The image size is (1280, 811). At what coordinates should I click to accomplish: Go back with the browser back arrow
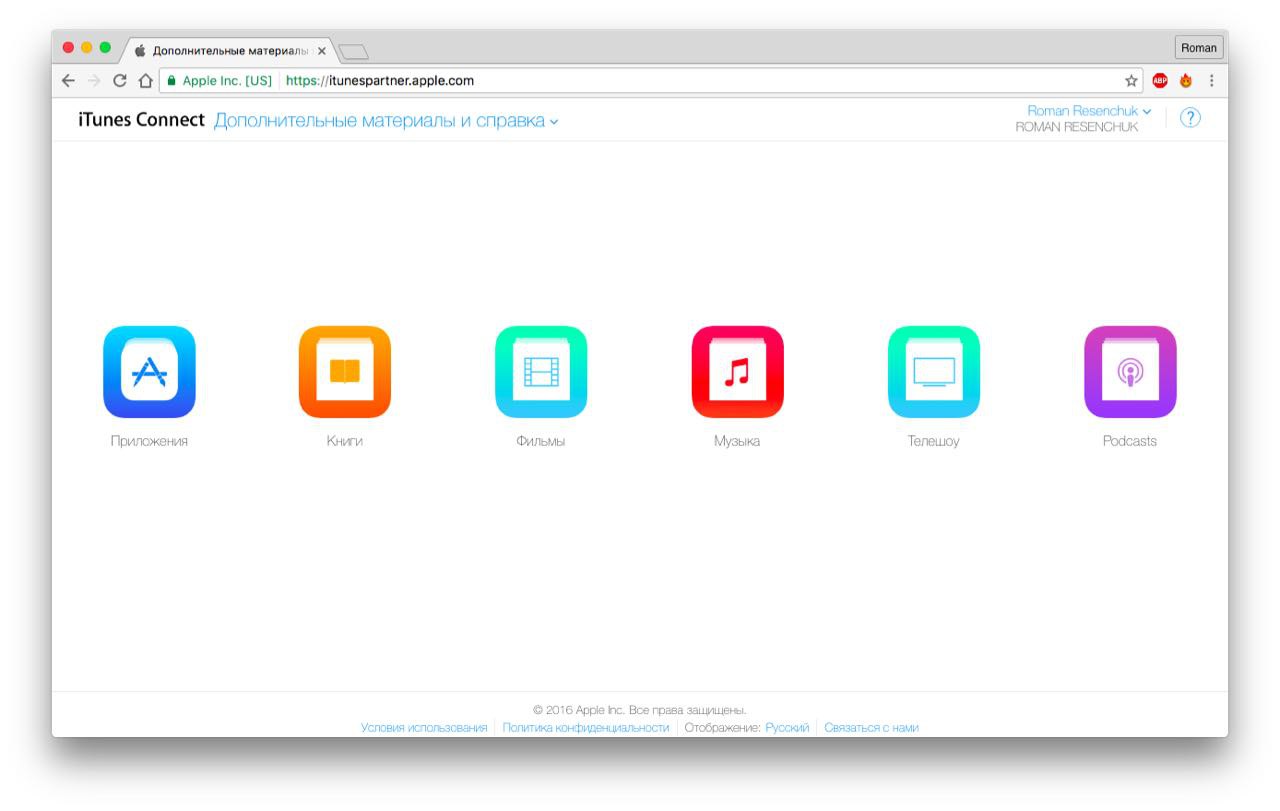click(68, 81)
